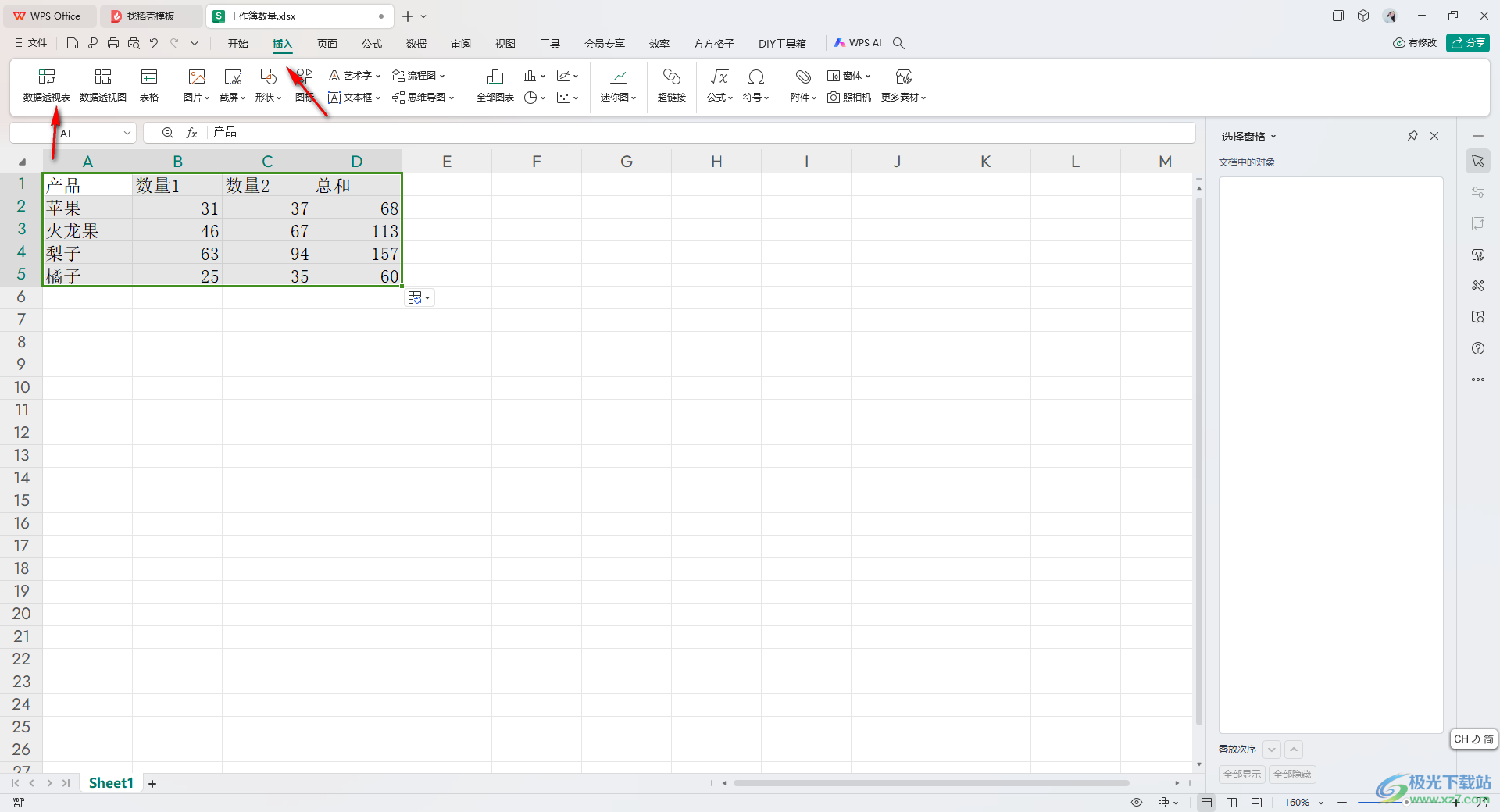Open the 数据 Data tab
This screenshot has width=1500, height=812.
point(416,44)
